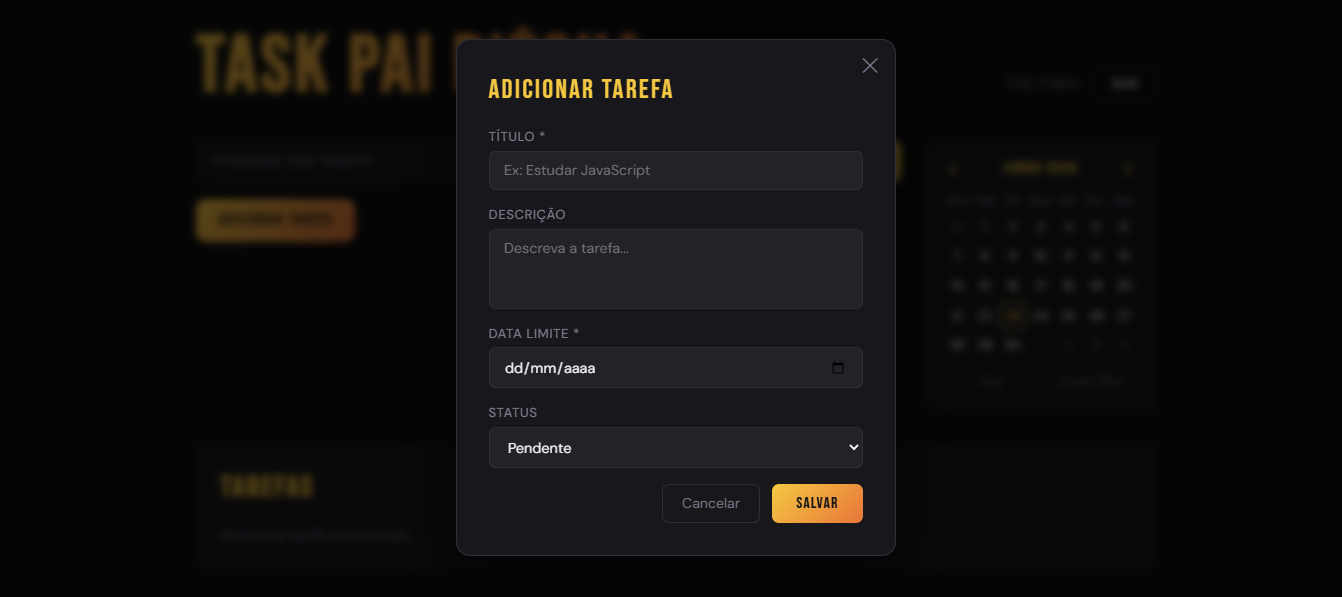Click into the Descrição text area
The image size is (1342, 597).
[x=675, y=269]
